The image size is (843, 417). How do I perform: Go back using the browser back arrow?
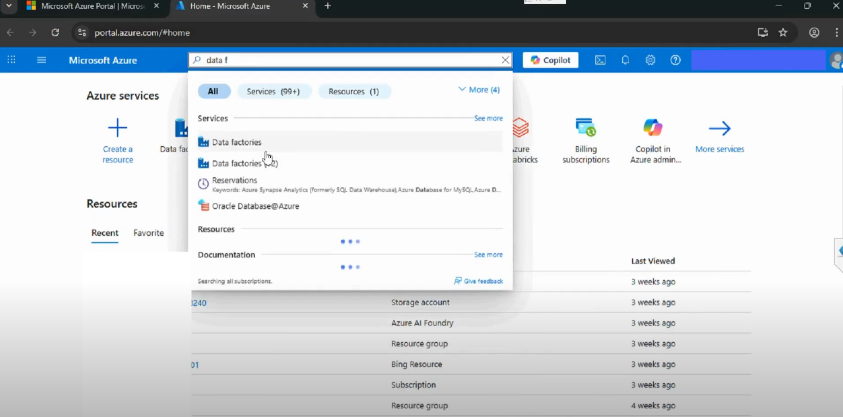[x=10, y=33]
